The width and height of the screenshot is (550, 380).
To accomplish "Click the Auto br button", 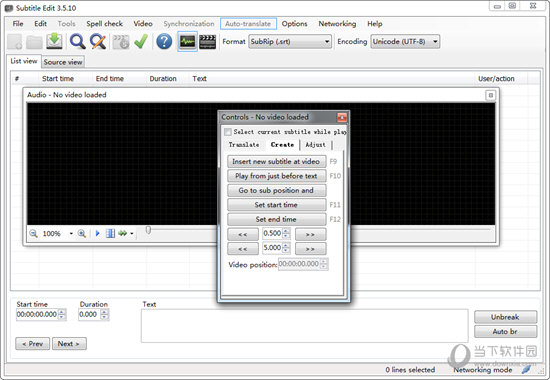I will pyautogui.click(x=505, y=332).
